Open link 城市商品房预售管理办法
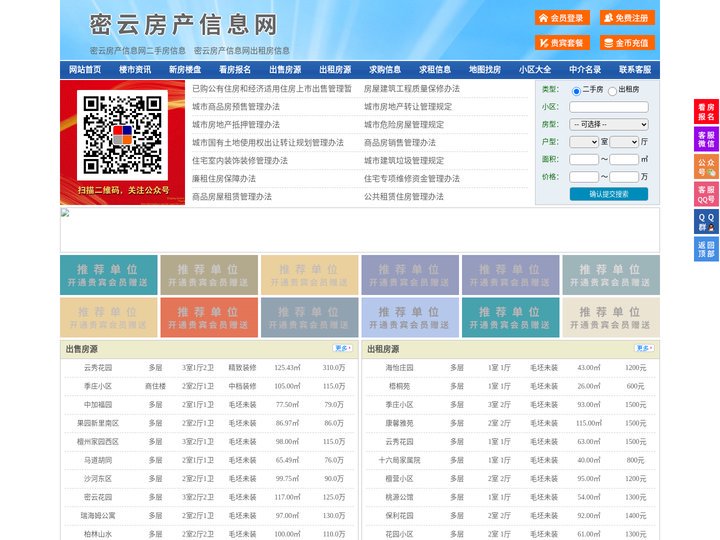 click(x=236, y=107)
